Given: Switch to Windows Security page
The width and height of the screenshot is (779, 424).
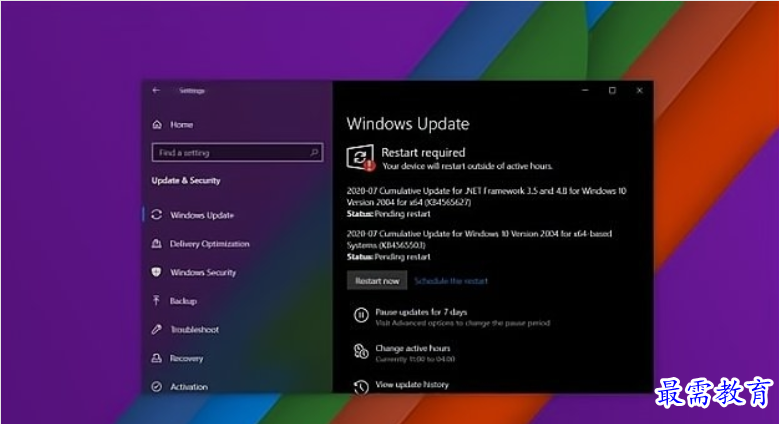Looking at the screenshot, I should tap(203, 272).
